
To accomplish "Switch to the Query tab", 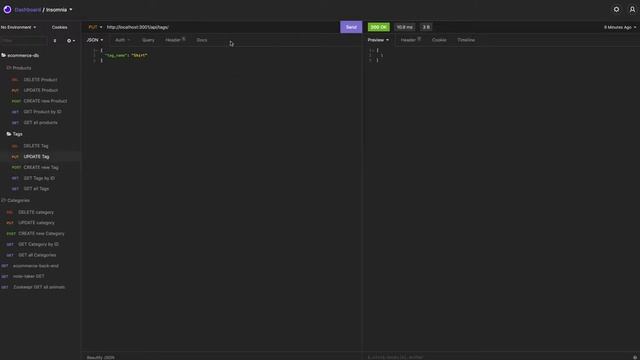I will 148,40.
